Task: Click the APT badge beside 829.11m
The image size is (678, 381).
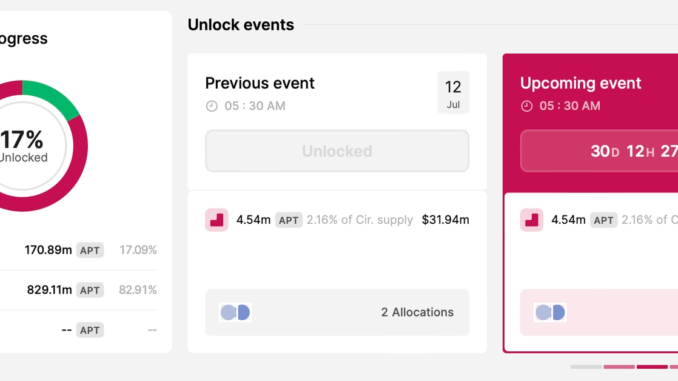Action: point(90,290)
